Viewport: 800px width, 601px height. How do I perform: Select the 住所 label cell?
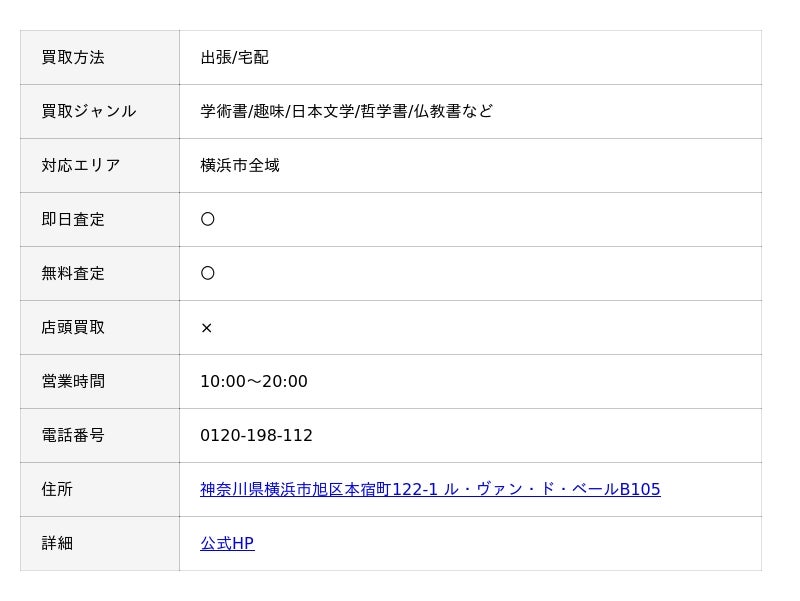[x=99, y=489]
